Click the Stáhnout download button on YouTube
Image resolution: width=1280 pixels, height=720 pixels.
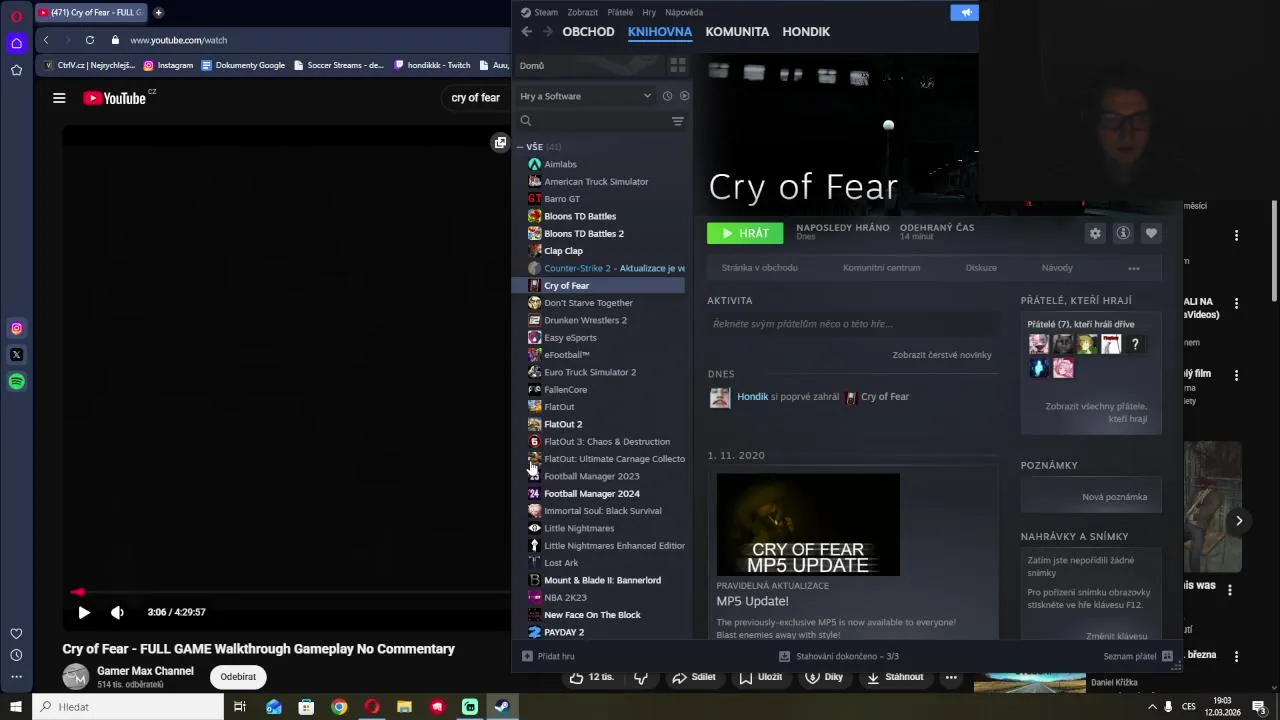[x=895, y=677]
